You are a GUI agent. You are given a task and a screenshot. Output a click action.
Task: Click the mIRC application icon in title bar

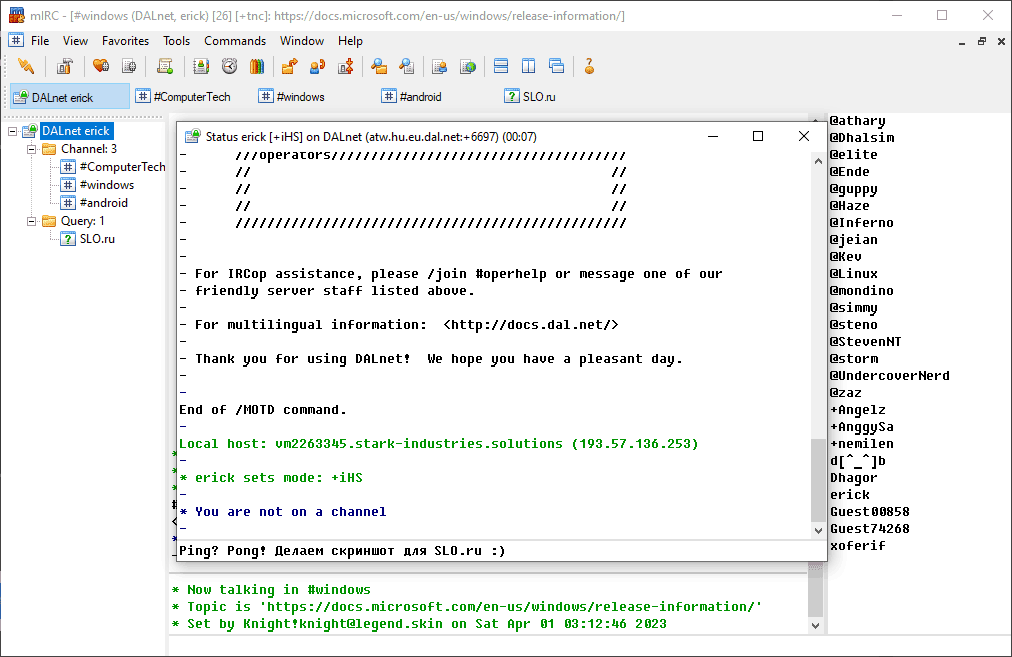tap(16, 15)
